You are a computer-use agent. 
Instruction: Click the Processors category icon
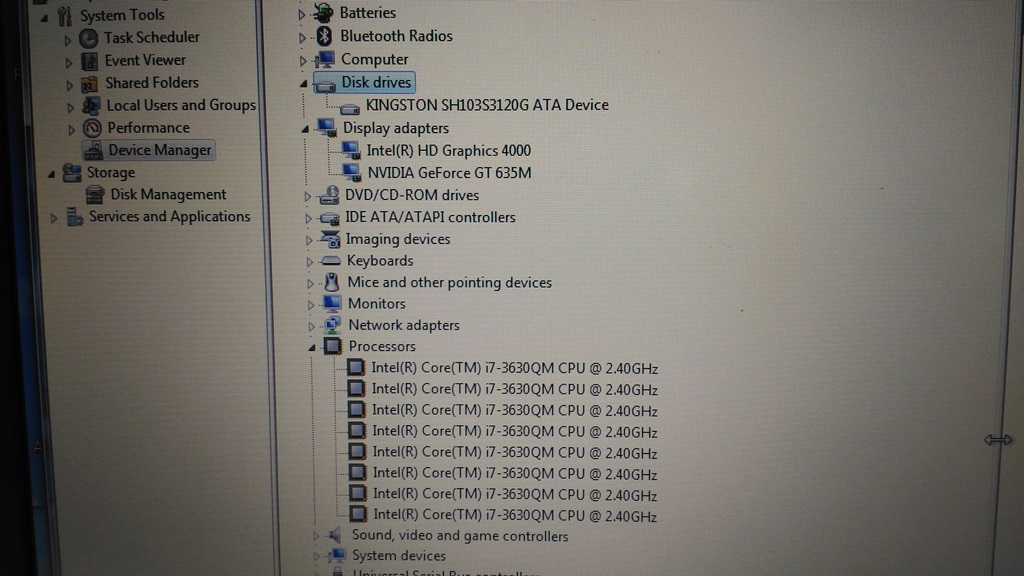[x=332, y=346]
